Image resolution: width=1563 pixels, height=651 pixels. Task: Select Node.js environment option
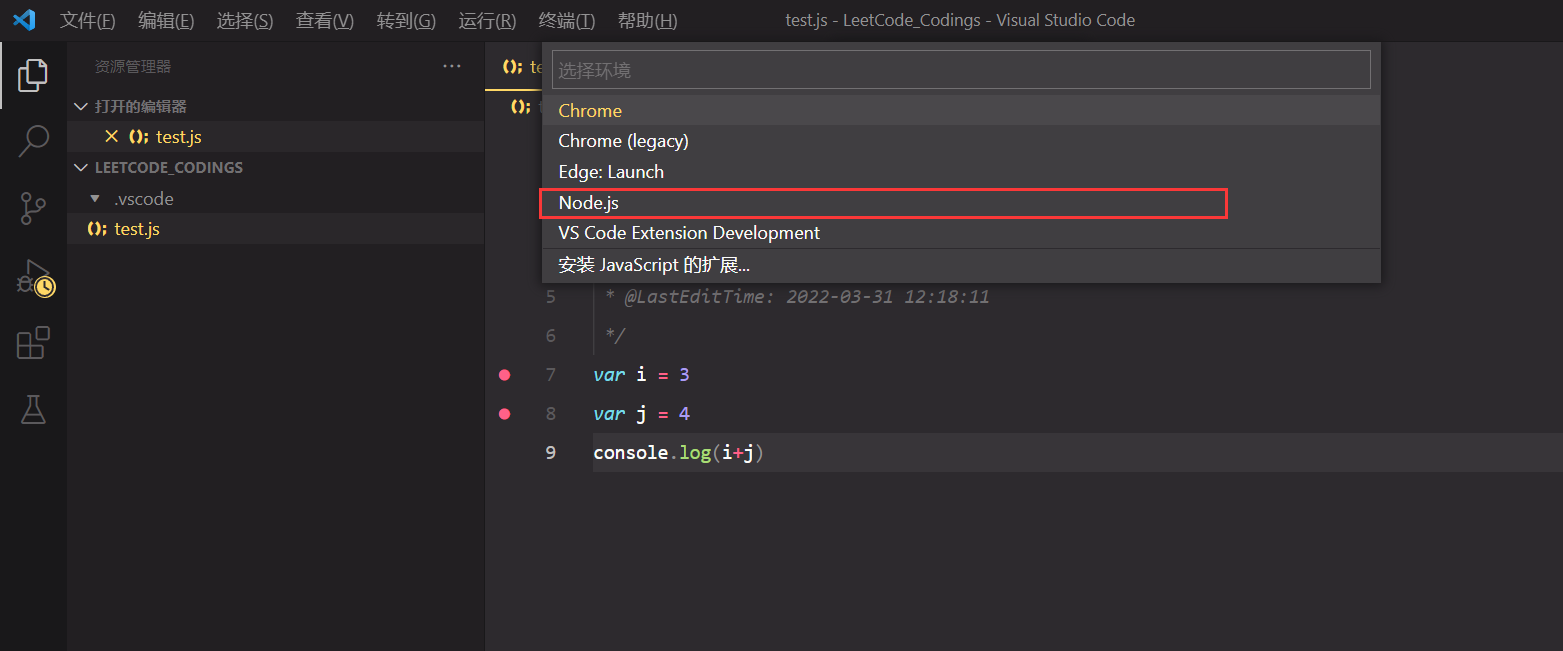coord(961,203)
